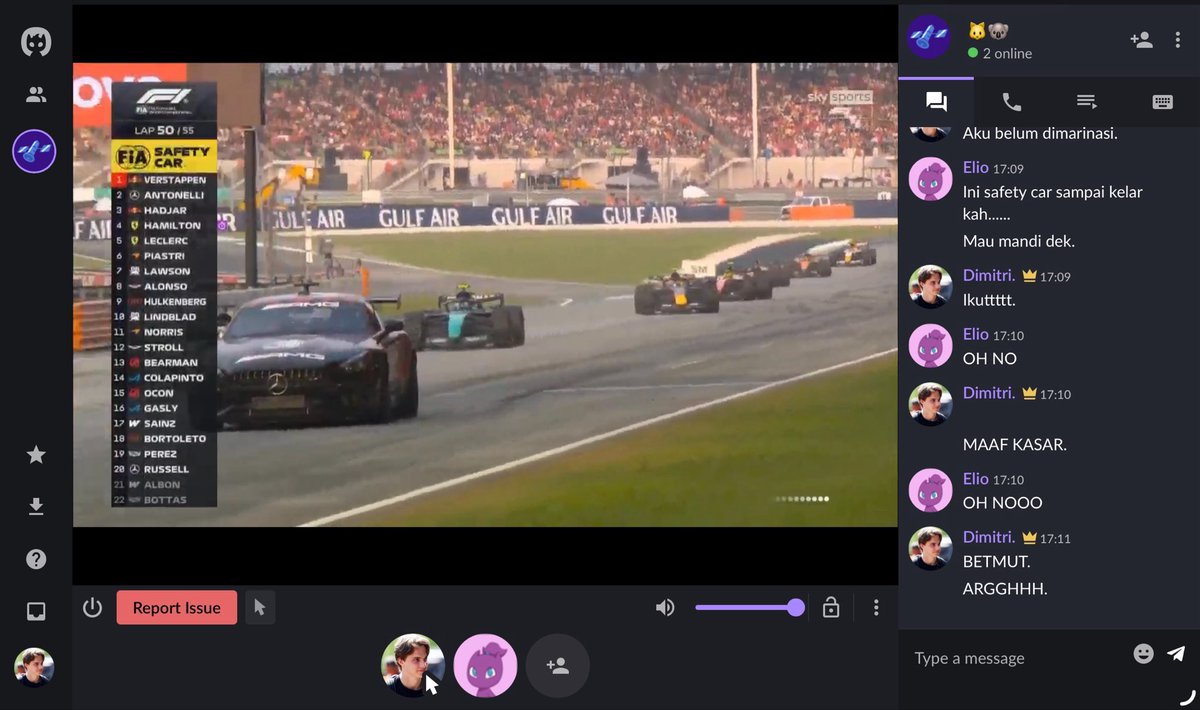Shut down the browser with power icon
Image resolution: width=1200 pixels, height=710 pixels.
(x=92, y=607)
